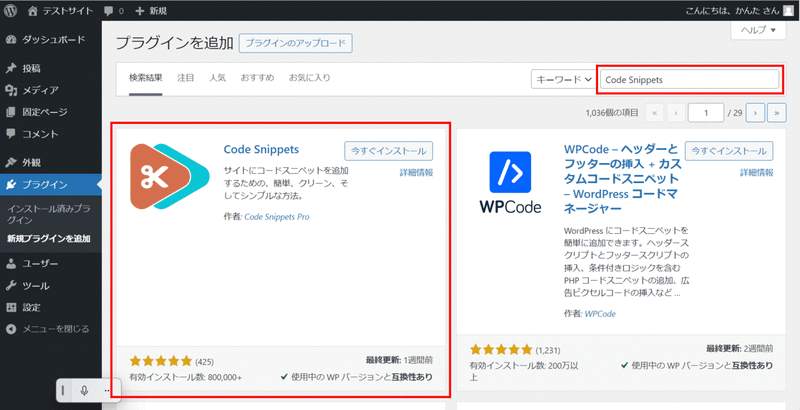This screenshot has width=800, height=410.
Task: Open the テストサイト home link
Action: [61, 11]
